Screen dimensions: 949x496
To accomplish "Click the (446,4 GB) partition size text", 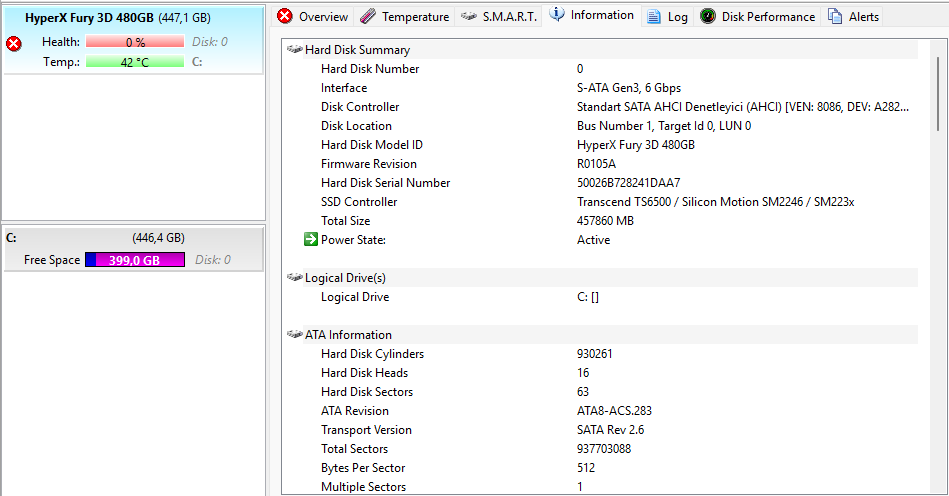I will (x=159, y=238).
